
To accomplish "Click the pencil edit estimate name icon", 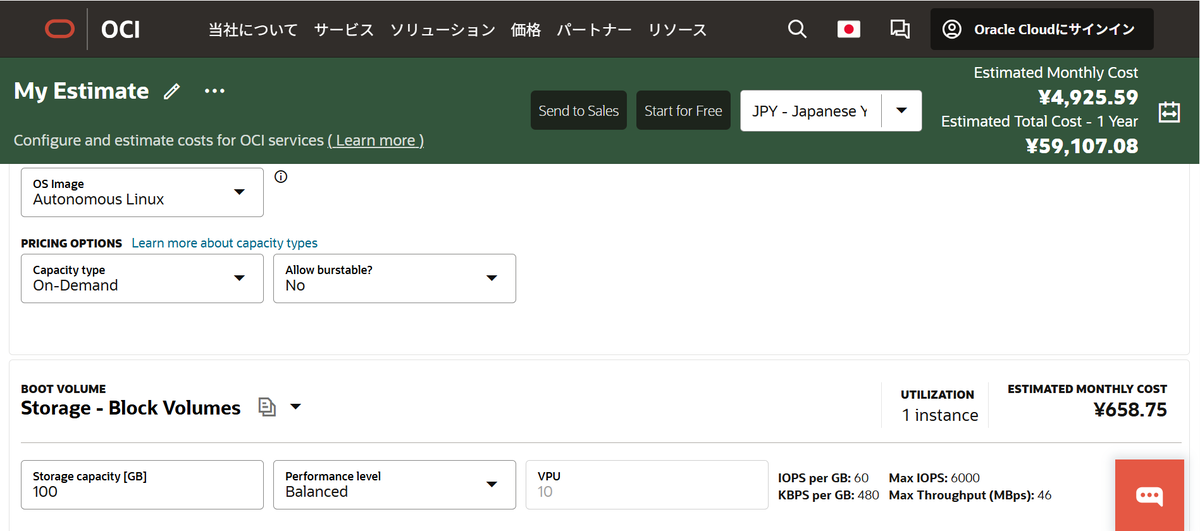I will point(172,91).
